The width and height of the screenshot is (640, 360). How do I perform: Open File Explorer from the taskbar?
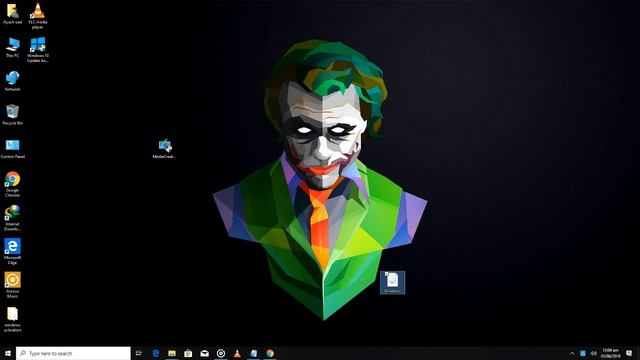pos(172,353)
